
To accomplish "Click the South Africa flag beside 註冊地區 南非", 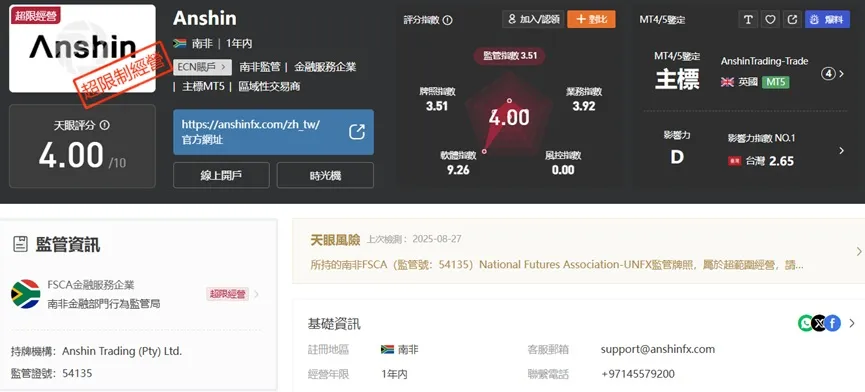I will tap(387, 350).
